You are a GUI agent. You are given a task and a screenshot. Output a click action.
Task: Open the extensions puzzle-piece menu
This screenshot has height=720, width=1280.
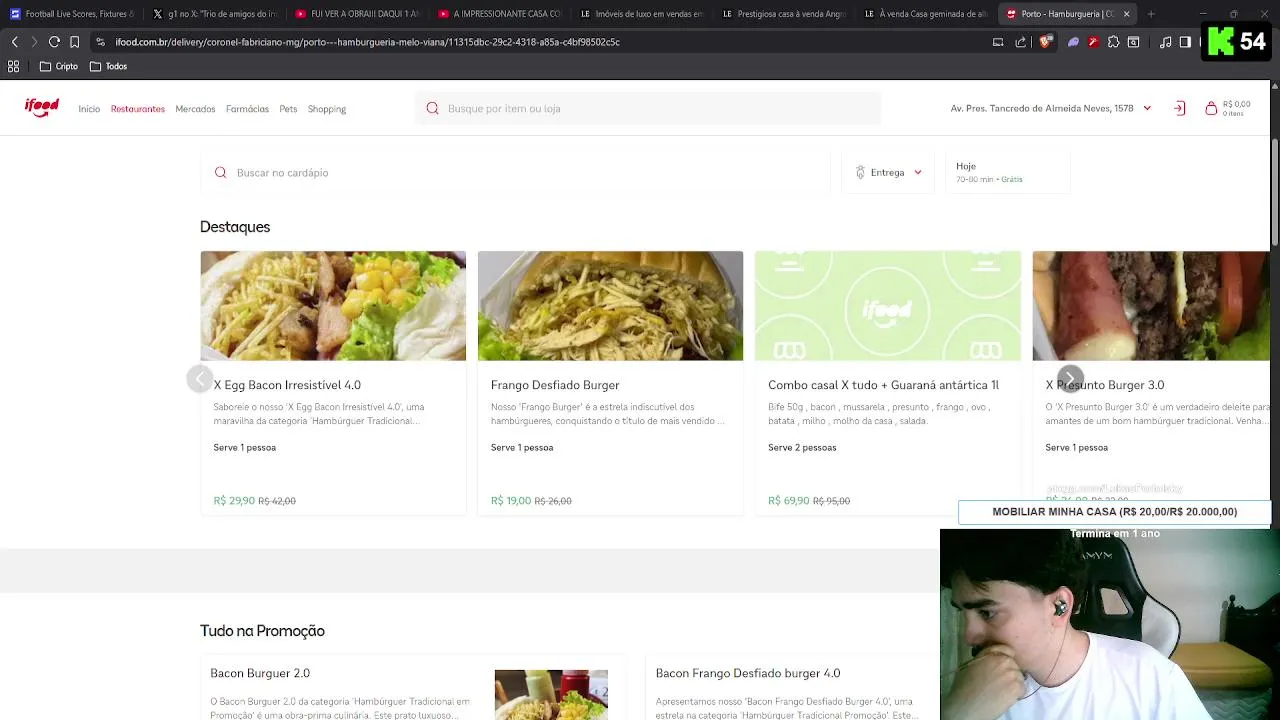1113,42
